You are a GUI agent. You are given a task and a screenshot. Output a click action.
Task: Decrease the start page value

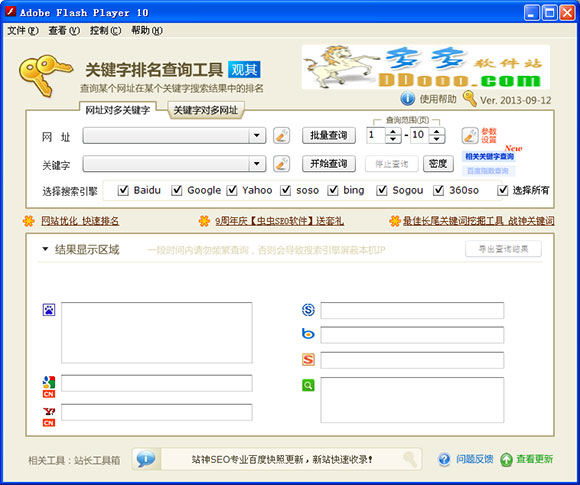[x=393, y=139]
